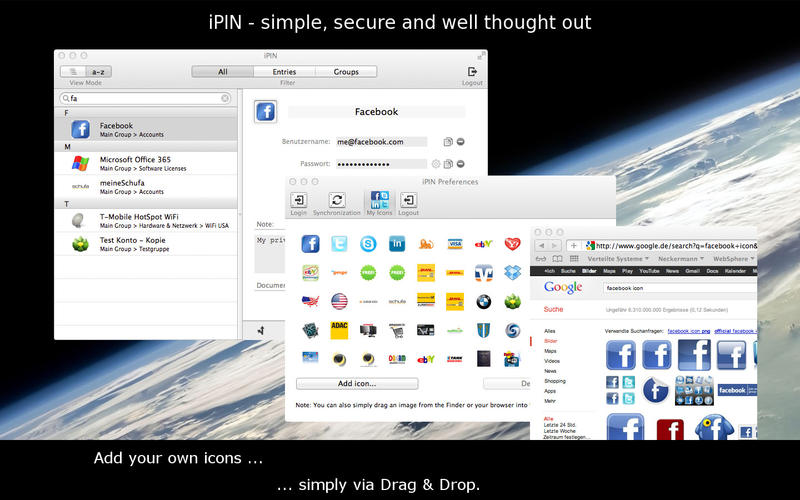Remove the Benutzername field with minus icon
Image resolution: width=800 pixels, height=500 pixels.
(x=461, y=142)
